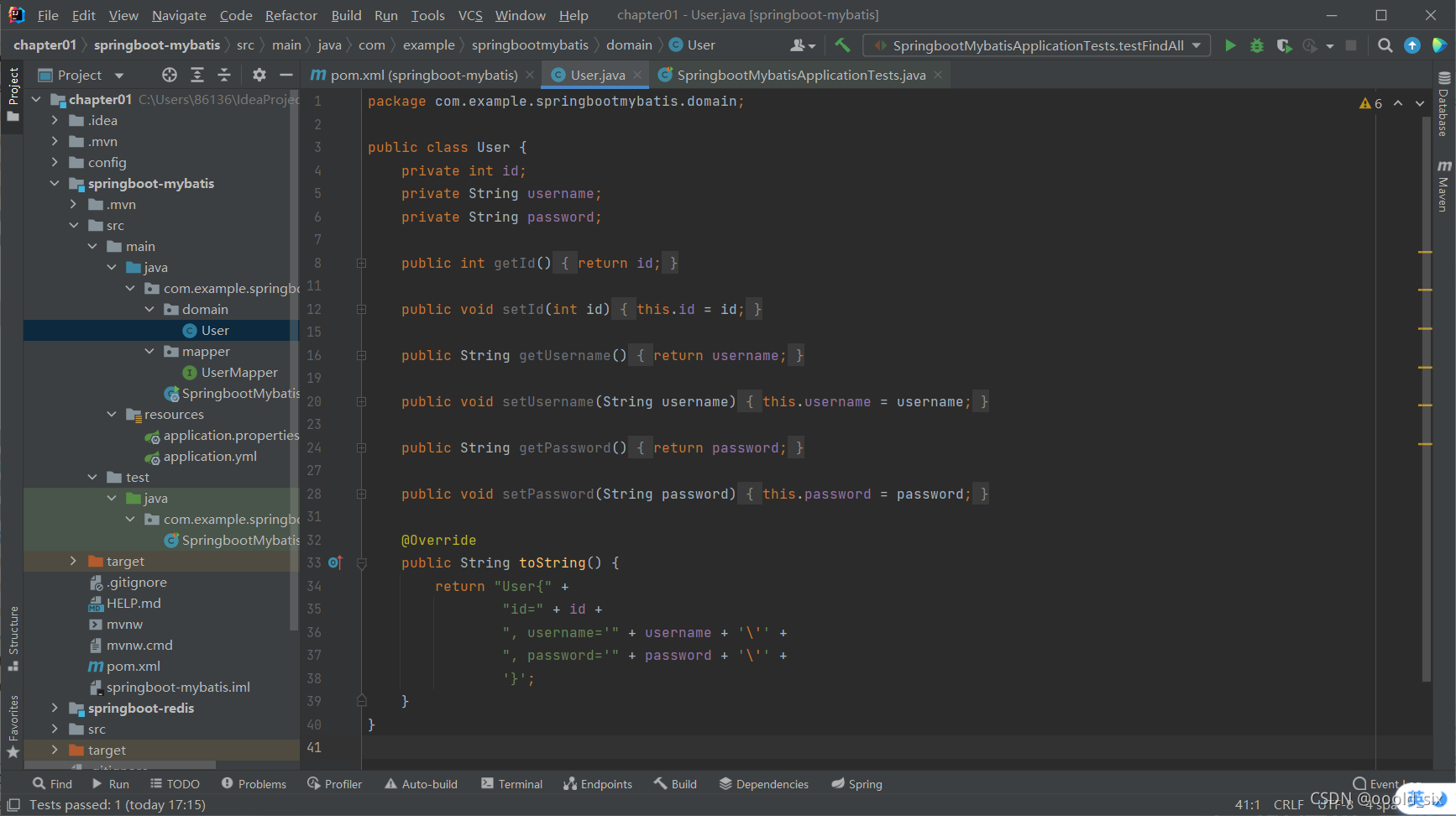1456x816 pixels.
Task: Open the Spring tool window
Action: (857, 784)
